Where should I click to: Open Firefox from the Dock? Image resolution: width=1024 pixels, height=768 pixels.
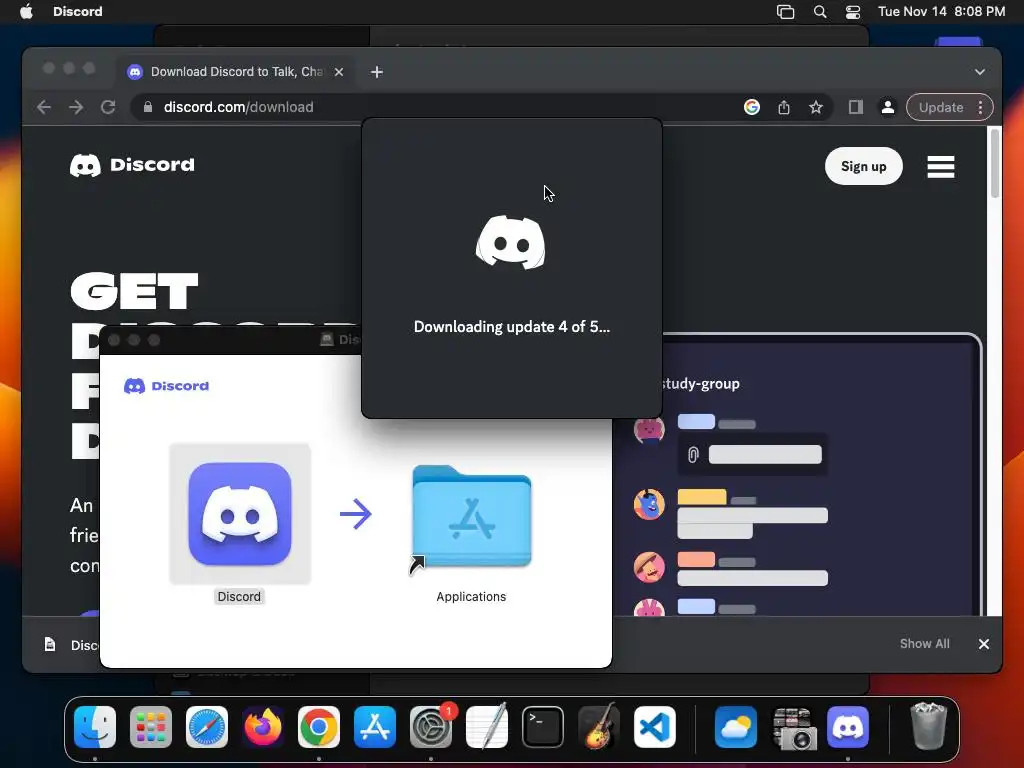click(x=263, y=727)
